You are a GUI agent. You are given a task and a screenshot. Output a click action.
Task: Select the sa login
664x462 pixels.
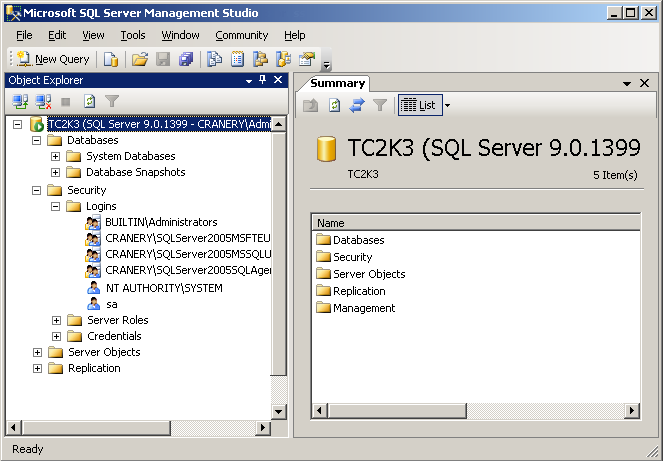(112, 304)
